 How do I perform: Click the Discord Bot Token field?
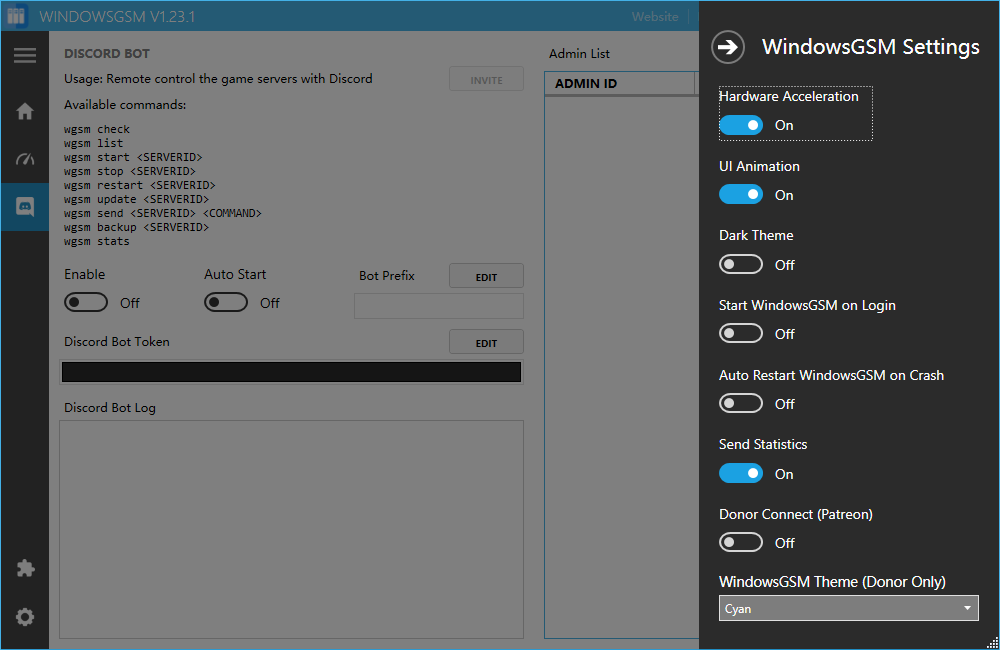[291, 372]
